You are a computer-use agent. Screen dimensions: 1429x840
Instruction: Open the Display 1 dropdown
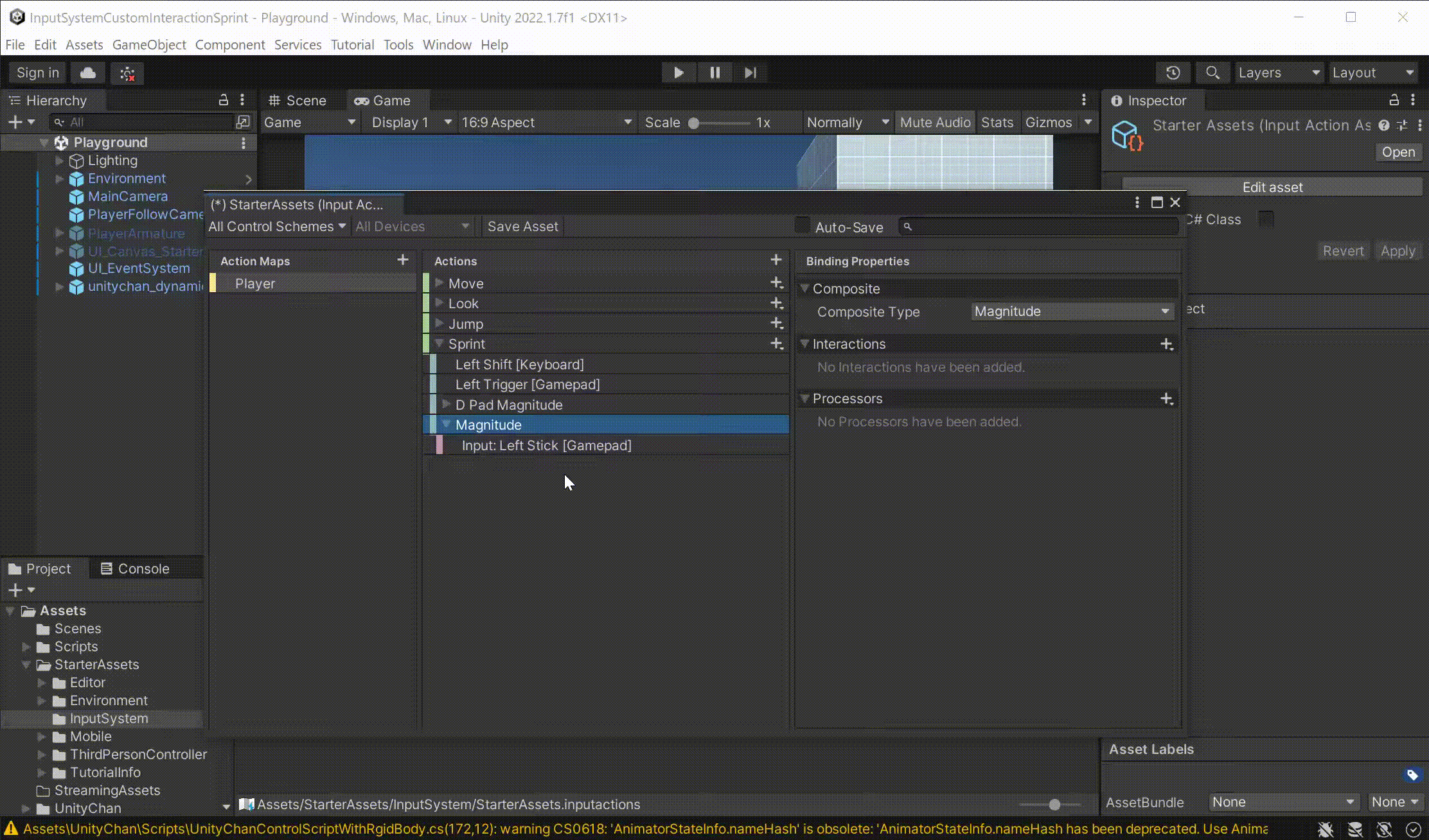411,122
